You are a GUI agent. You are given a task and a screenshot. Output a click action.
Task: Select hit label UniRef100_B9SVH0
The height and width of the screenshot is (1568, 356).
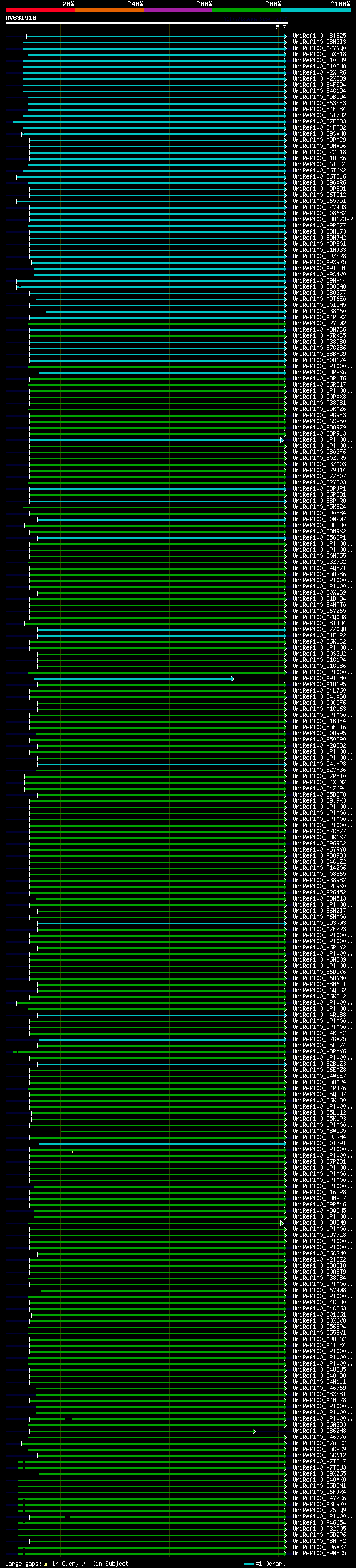point(319,134)
